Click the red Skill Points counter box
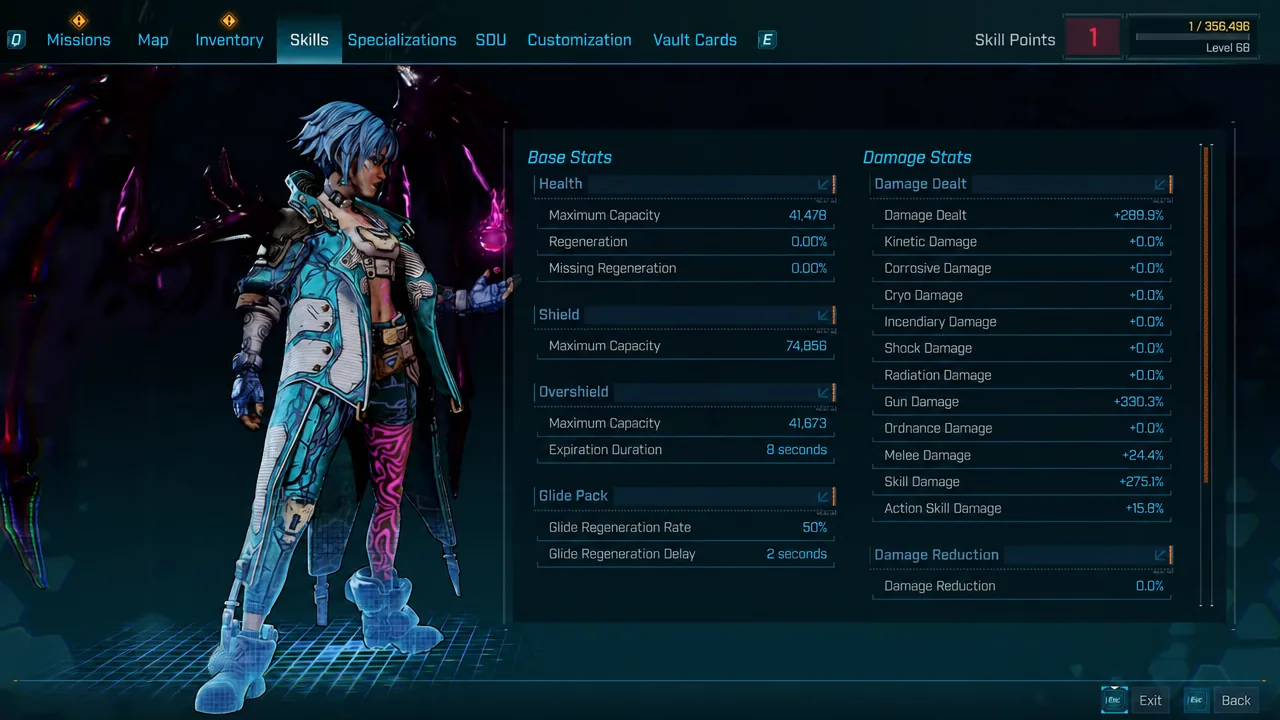 tap(1093, 38)
